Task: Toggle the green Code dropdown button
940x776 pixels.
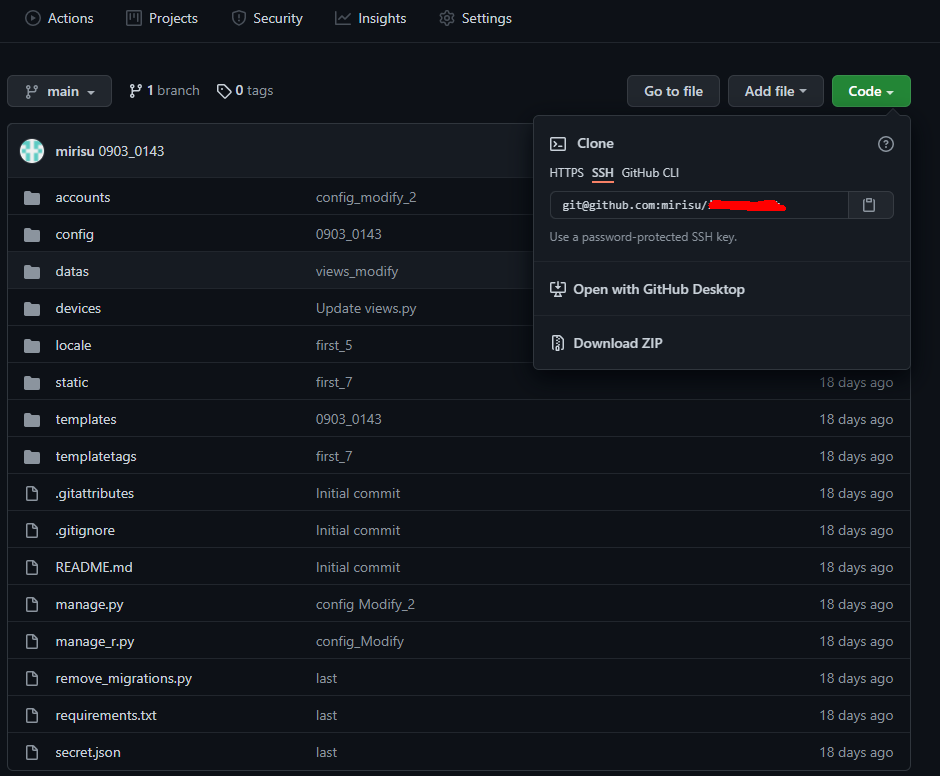Action: tap(871, 91)
